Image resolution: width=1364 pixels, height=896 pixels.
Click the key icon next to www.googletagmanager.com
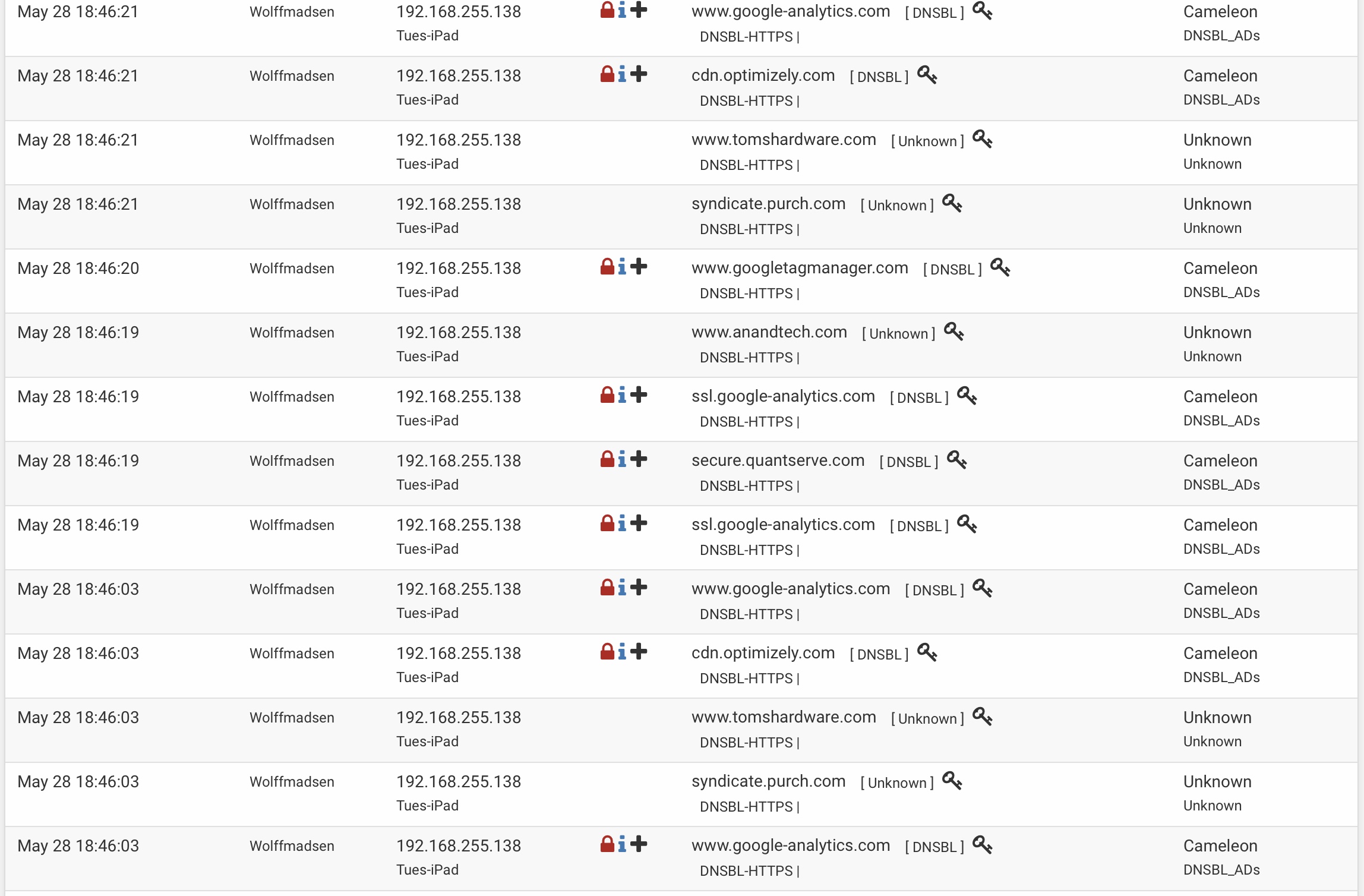pos(1000,267)
